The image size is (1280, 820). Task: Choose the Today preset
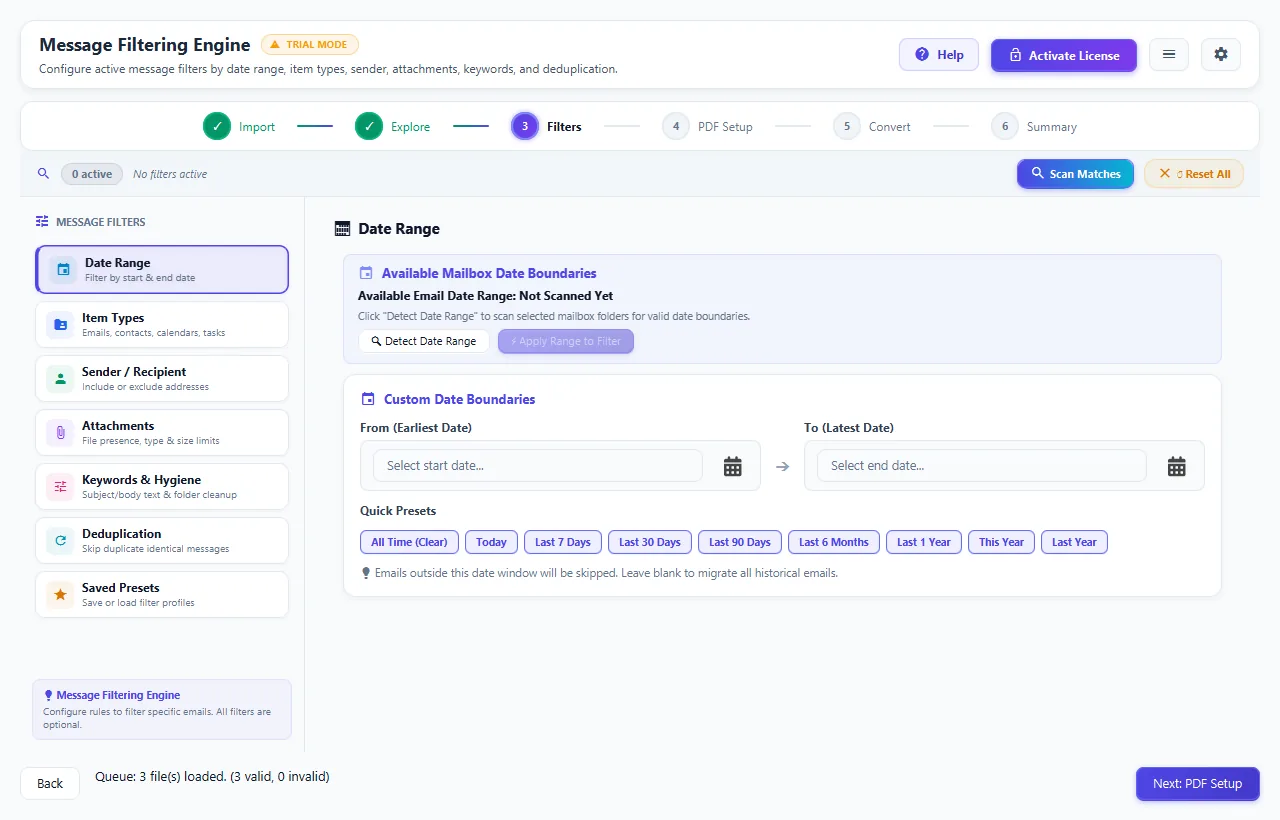[x=491, y=542]
